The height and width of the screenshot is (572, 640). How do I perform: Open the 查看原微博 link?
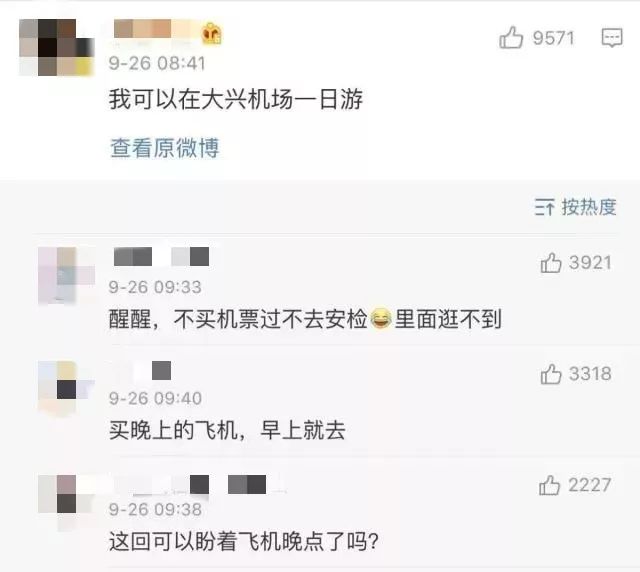click(165, 148)
